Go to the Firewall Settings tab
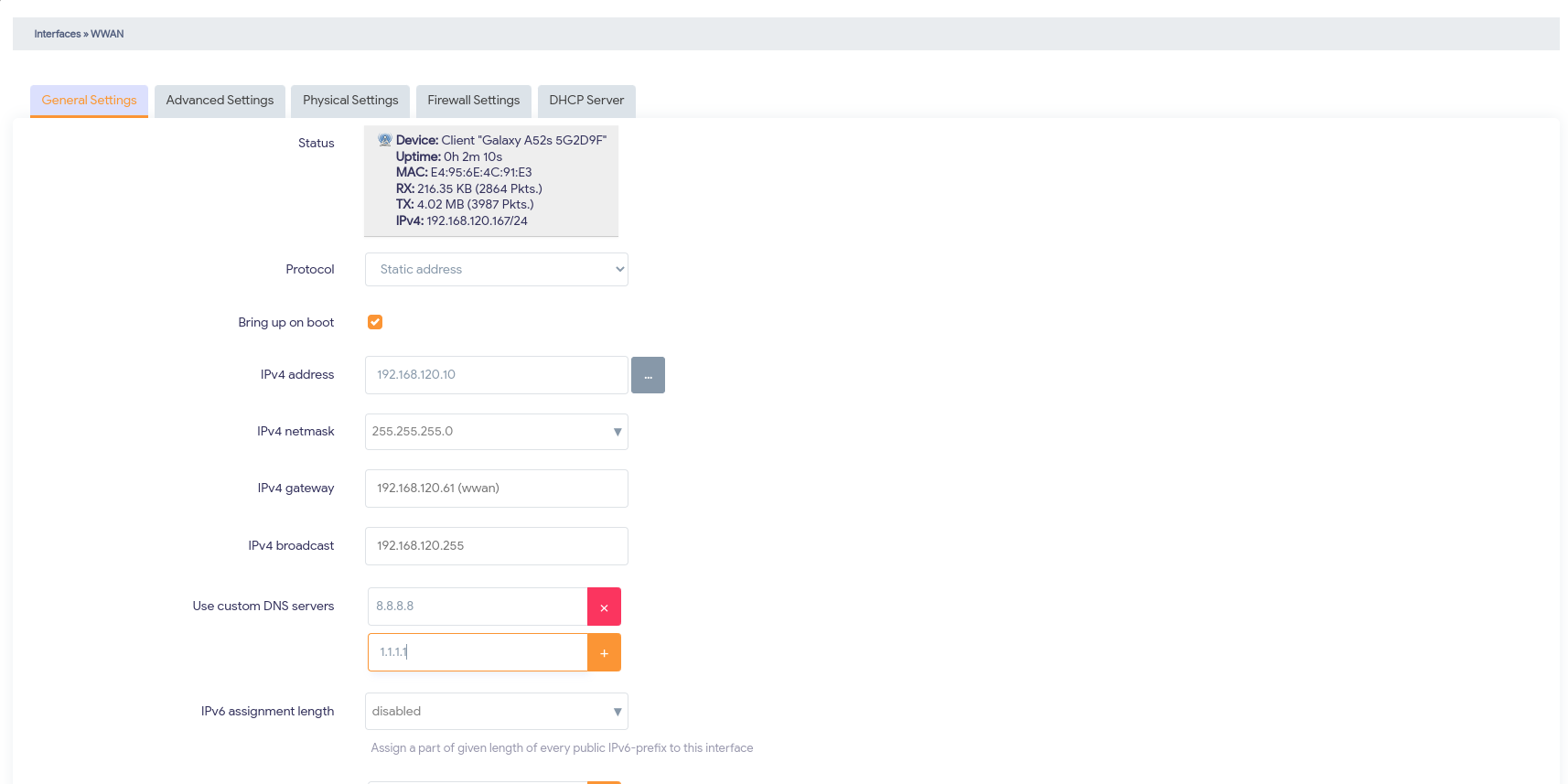Viewport: 1568px width, 784px height. click(473, 101)
